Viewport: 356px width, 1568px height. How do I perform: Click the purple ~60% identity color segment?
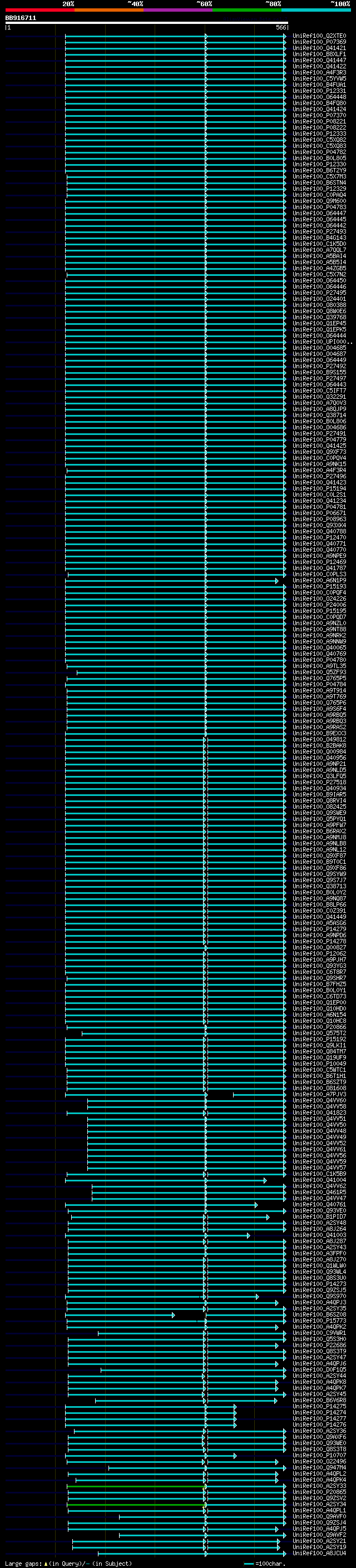[x=177, y=10]
